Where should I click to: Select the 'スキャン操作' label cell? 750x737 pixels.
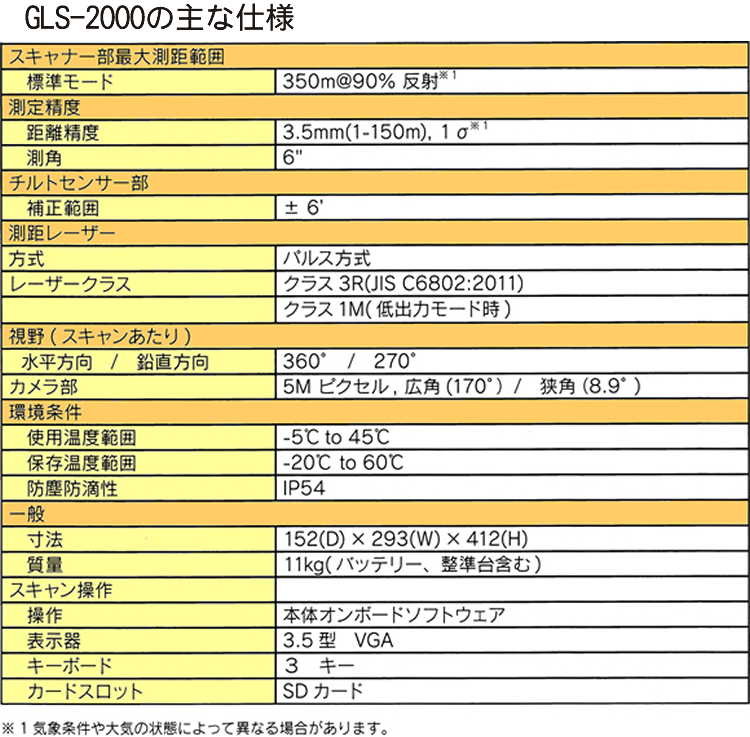pyautogui.click(x=138, y=590)
